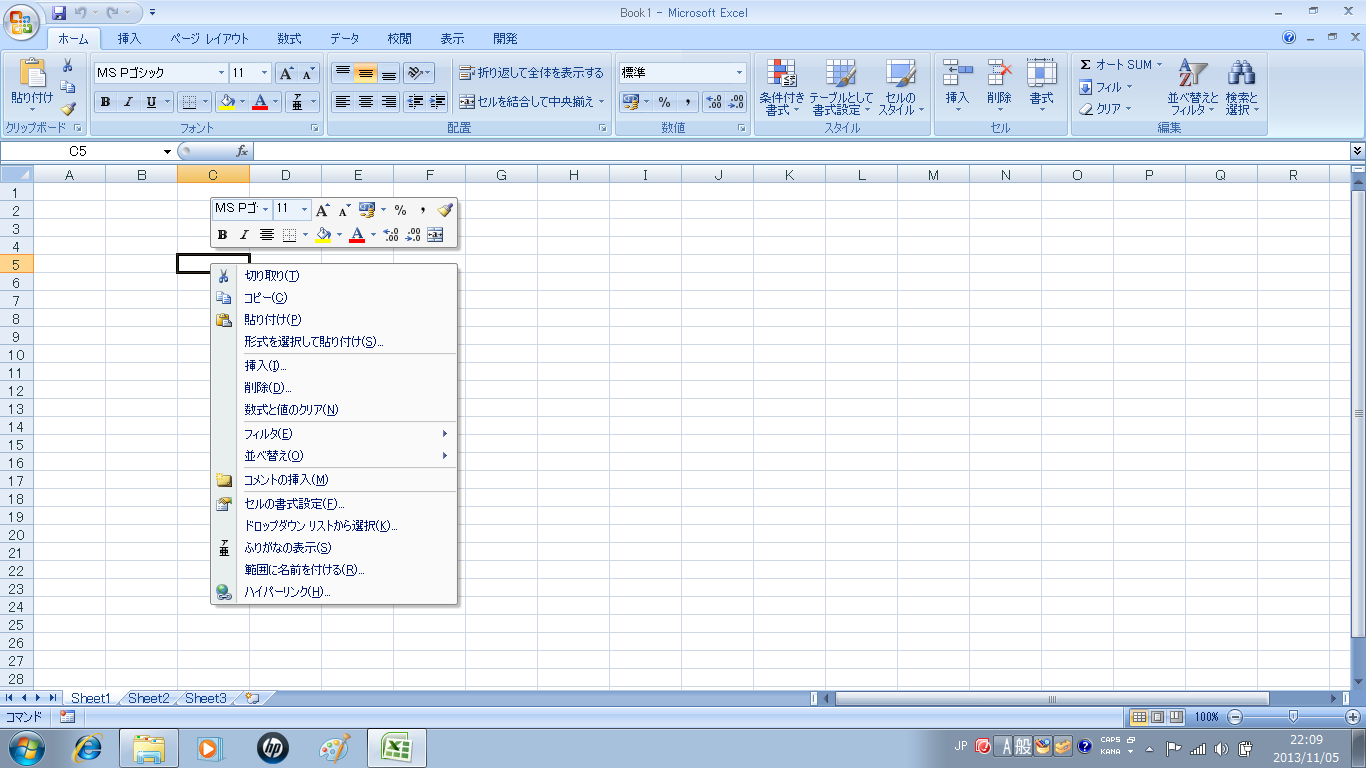
Task: Click the Format Painter icon in the mini toolbar
Action: 445,210
